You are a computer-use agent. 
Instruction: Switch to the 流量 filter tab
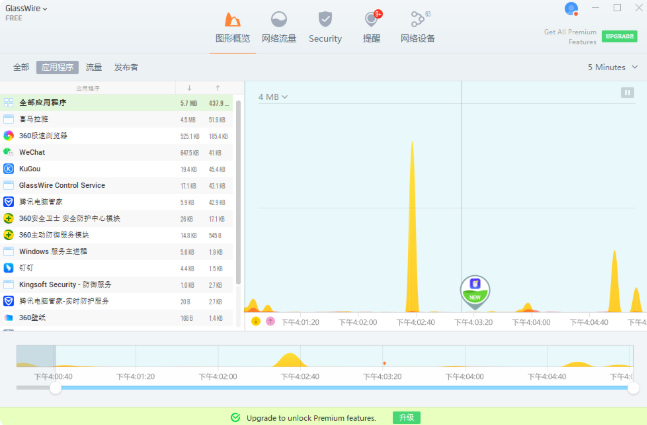pyautogui.click(x=94, y=67)
